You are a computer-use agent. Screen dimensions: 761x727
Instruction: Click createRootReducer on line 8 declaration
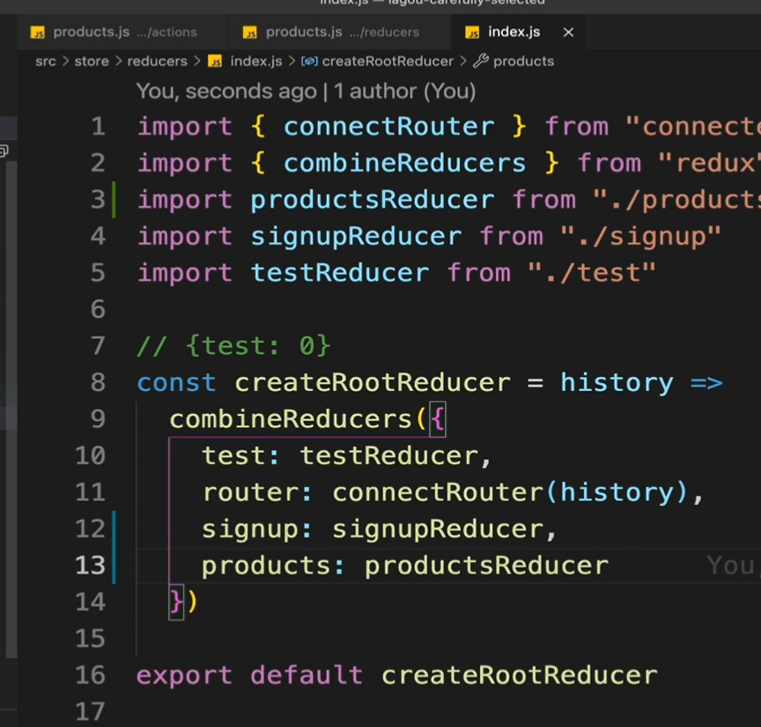tap(372, 382)
